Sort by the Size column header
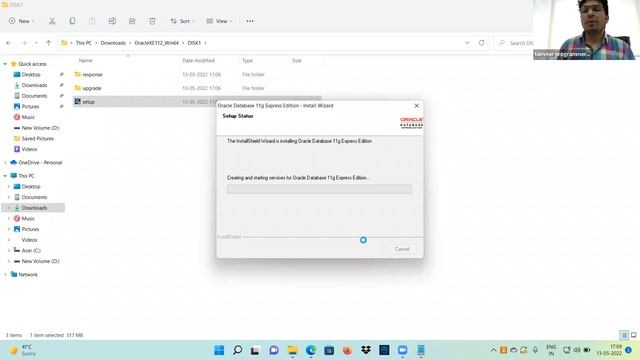Viewport: 640px width, 360px height. 297,60
